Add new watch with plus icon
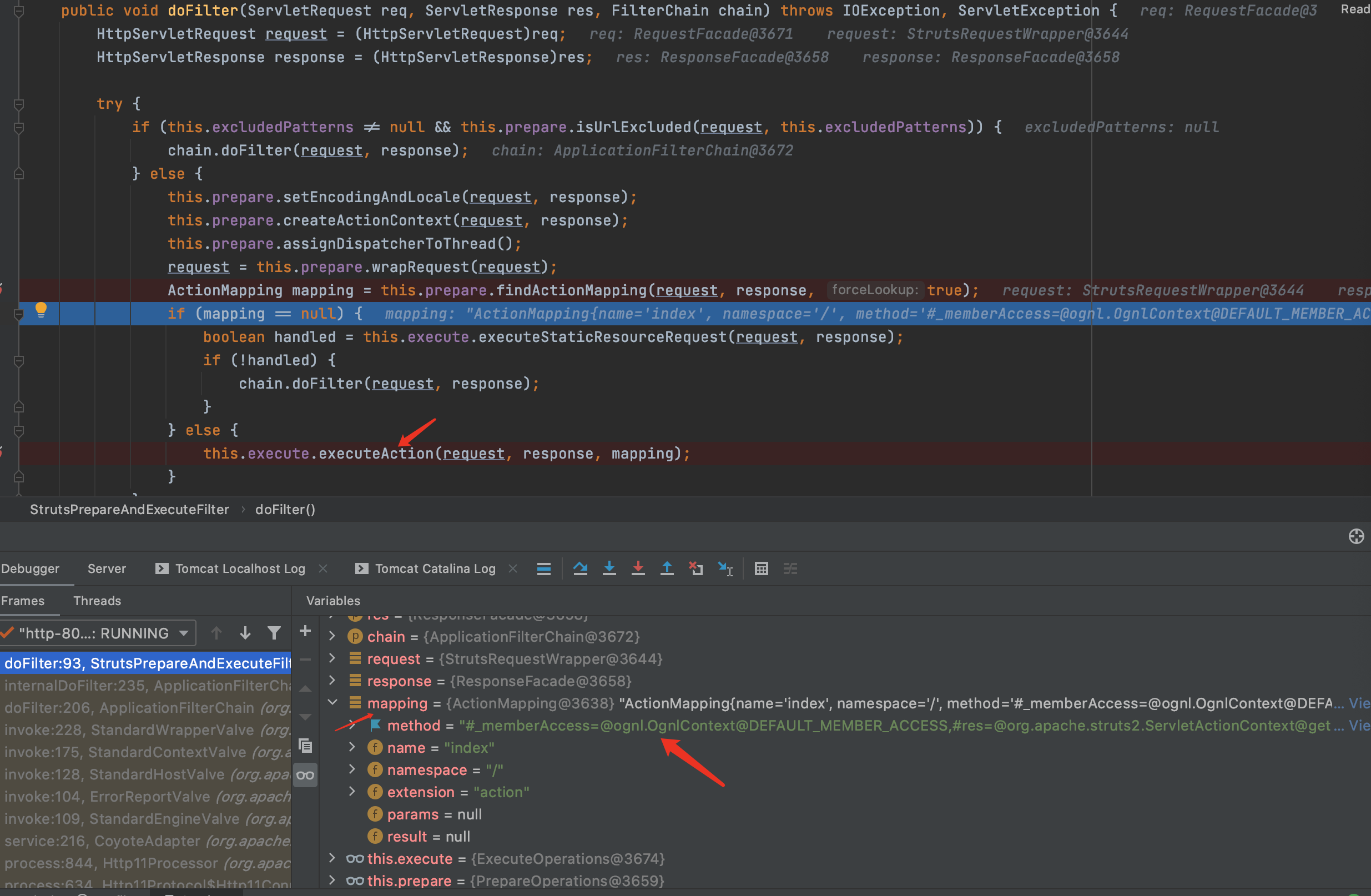The height and width of the screenshot is (896, 1371). tap(305, 631)
